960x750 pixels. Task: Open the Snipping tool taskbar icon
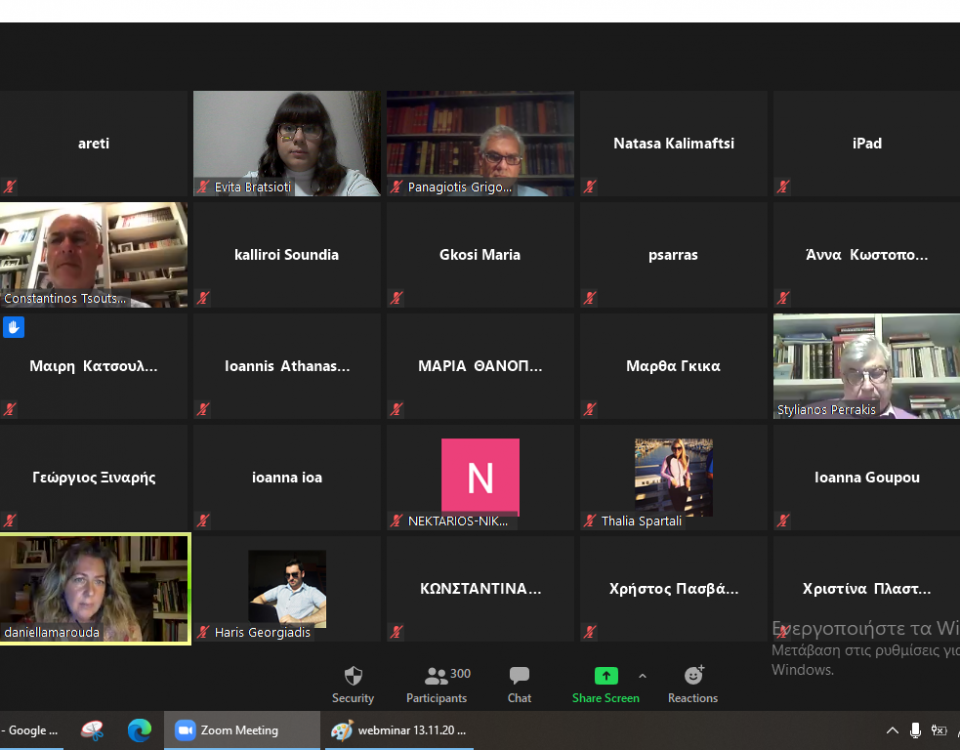92,730
